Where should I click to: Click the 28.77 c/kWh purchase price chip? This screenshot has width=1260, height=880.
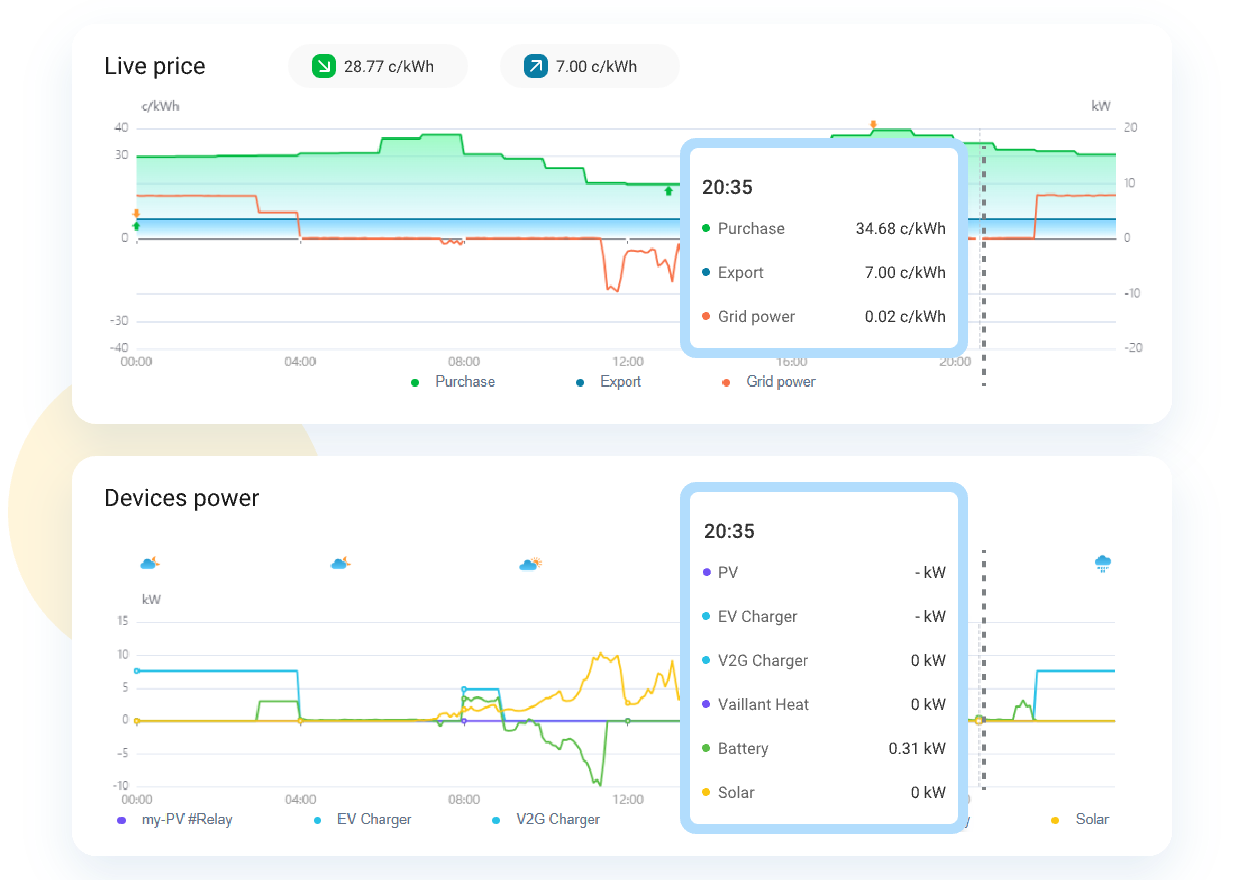[377, 67]
